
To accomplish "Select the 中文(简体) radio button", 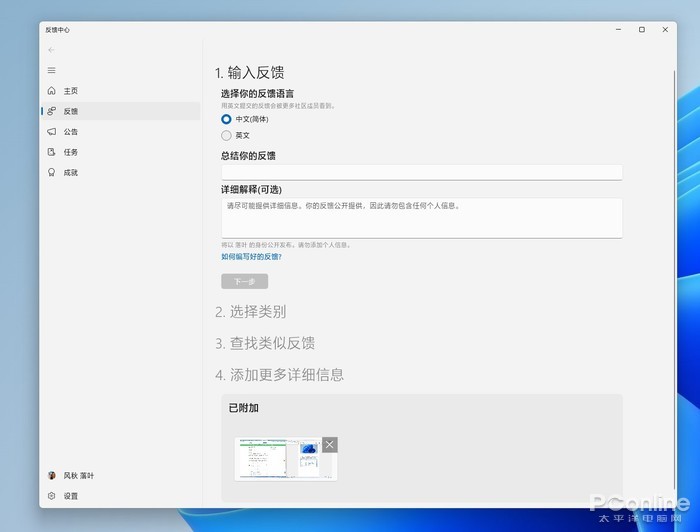I will click(x=226, y=119).
